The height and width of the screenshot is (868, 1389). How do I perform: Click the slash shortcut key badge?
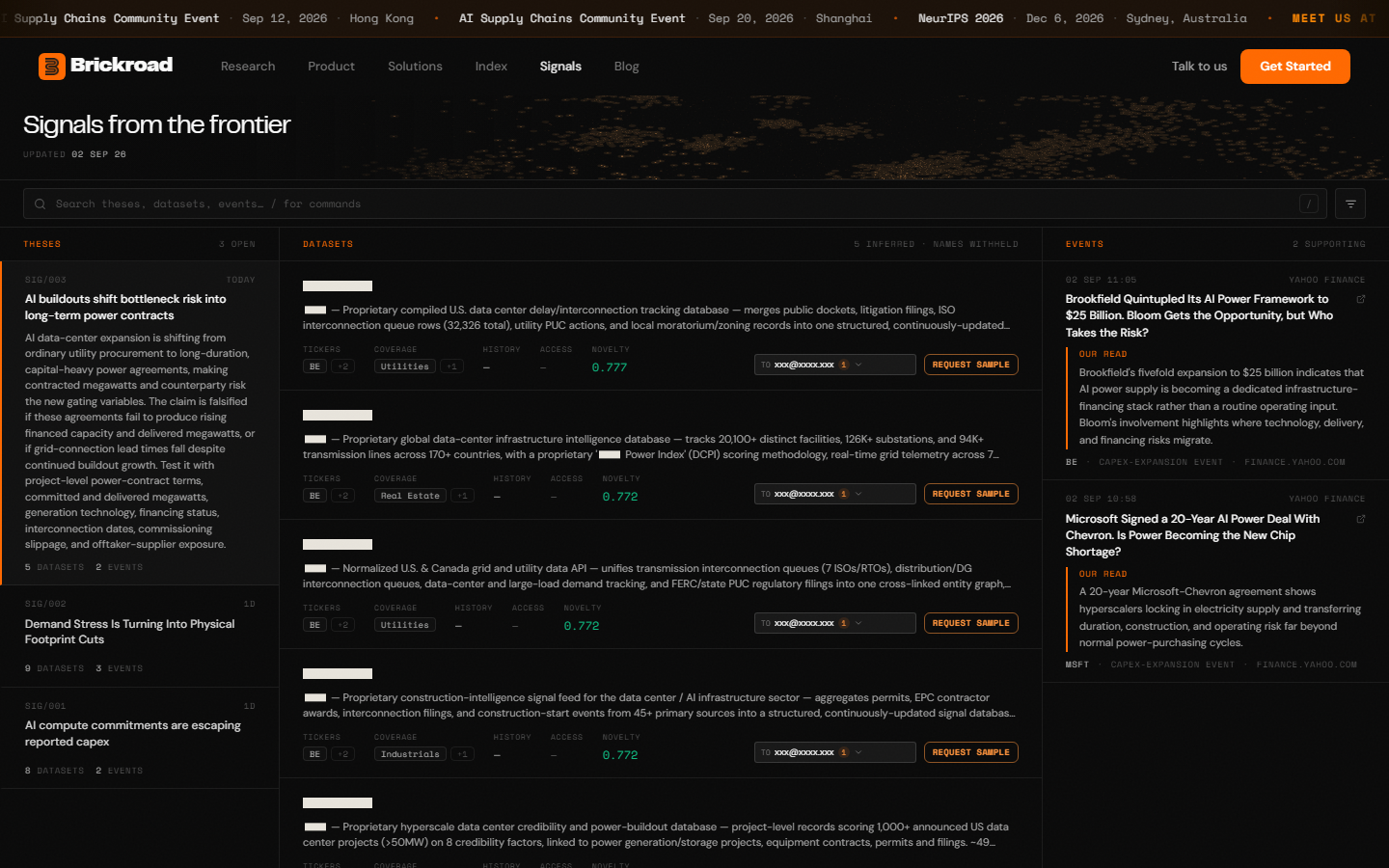(x=1309, y=203)
